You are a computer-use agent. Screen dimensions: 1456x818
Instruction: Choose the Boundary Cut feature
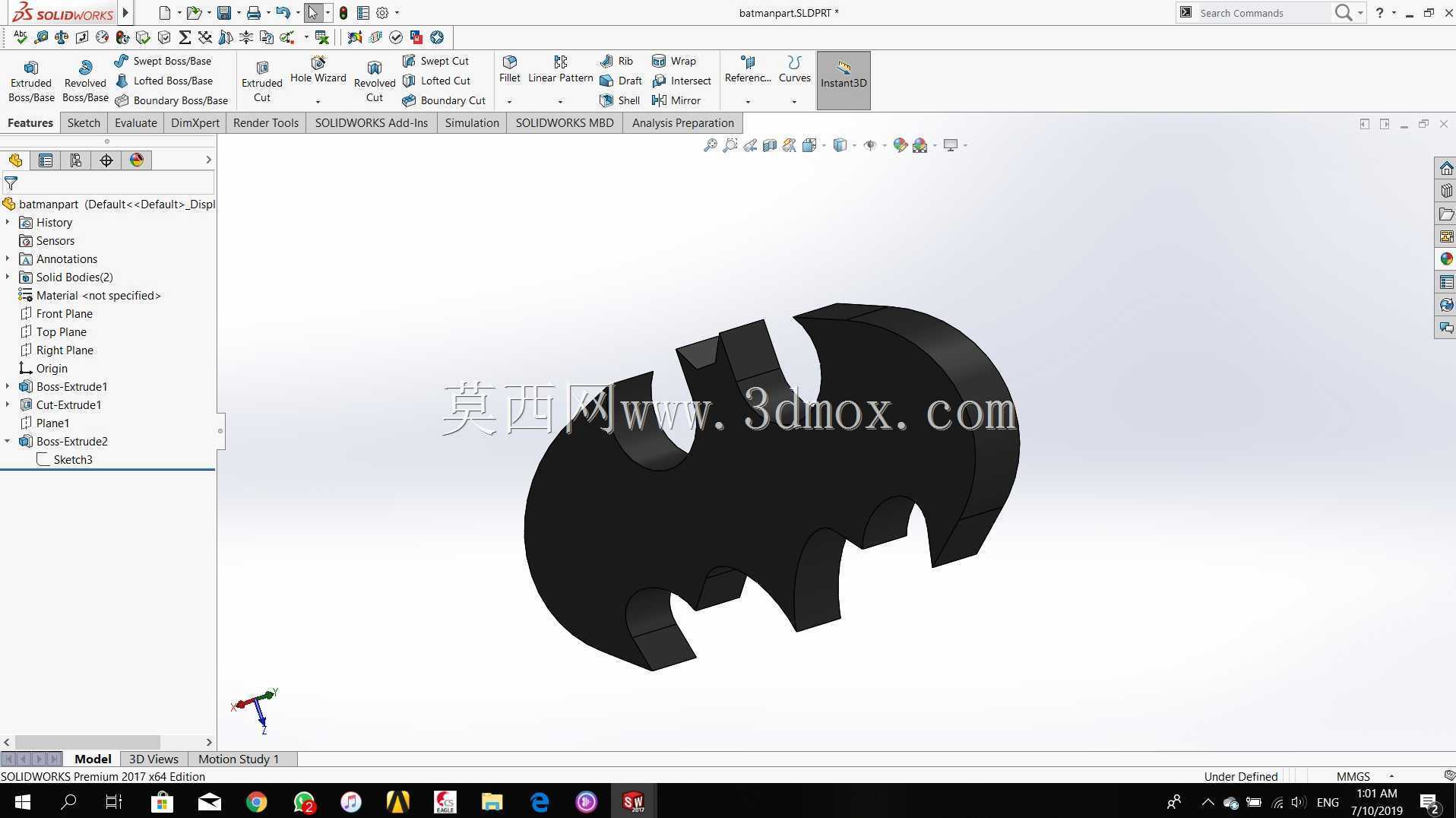(444, 100)
